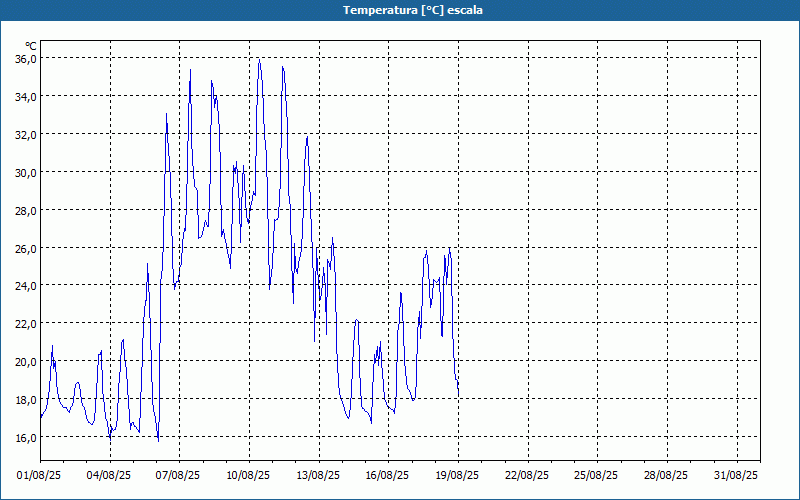Image resolution: width=800 pixels, height=500 pixels.
Task: Click the 25/08/25 date label
Action: 596,476
